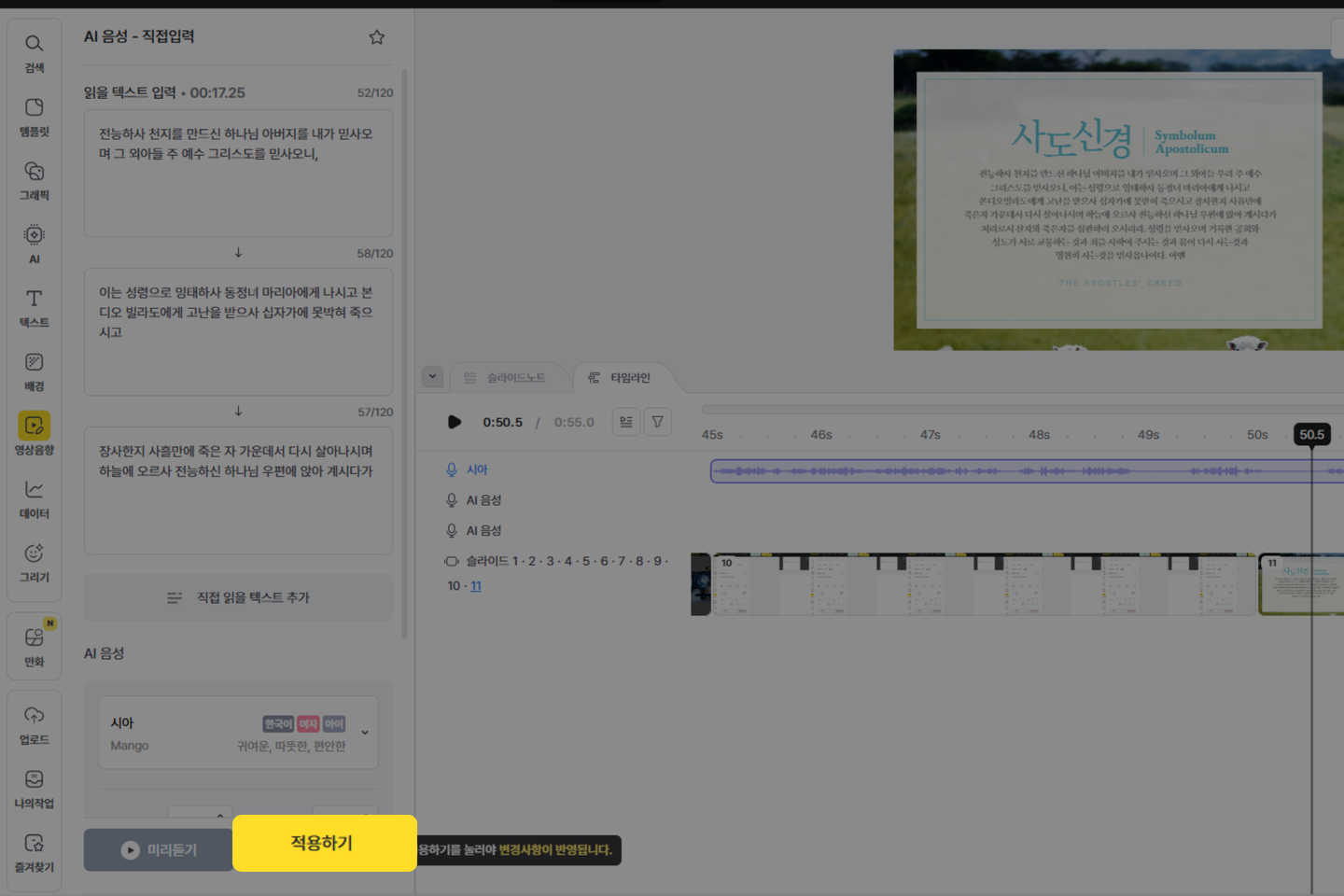This screenshot has height=896, width=1344.
Task: Select the AI tools sidebar icon
Action: click(35, 244)
